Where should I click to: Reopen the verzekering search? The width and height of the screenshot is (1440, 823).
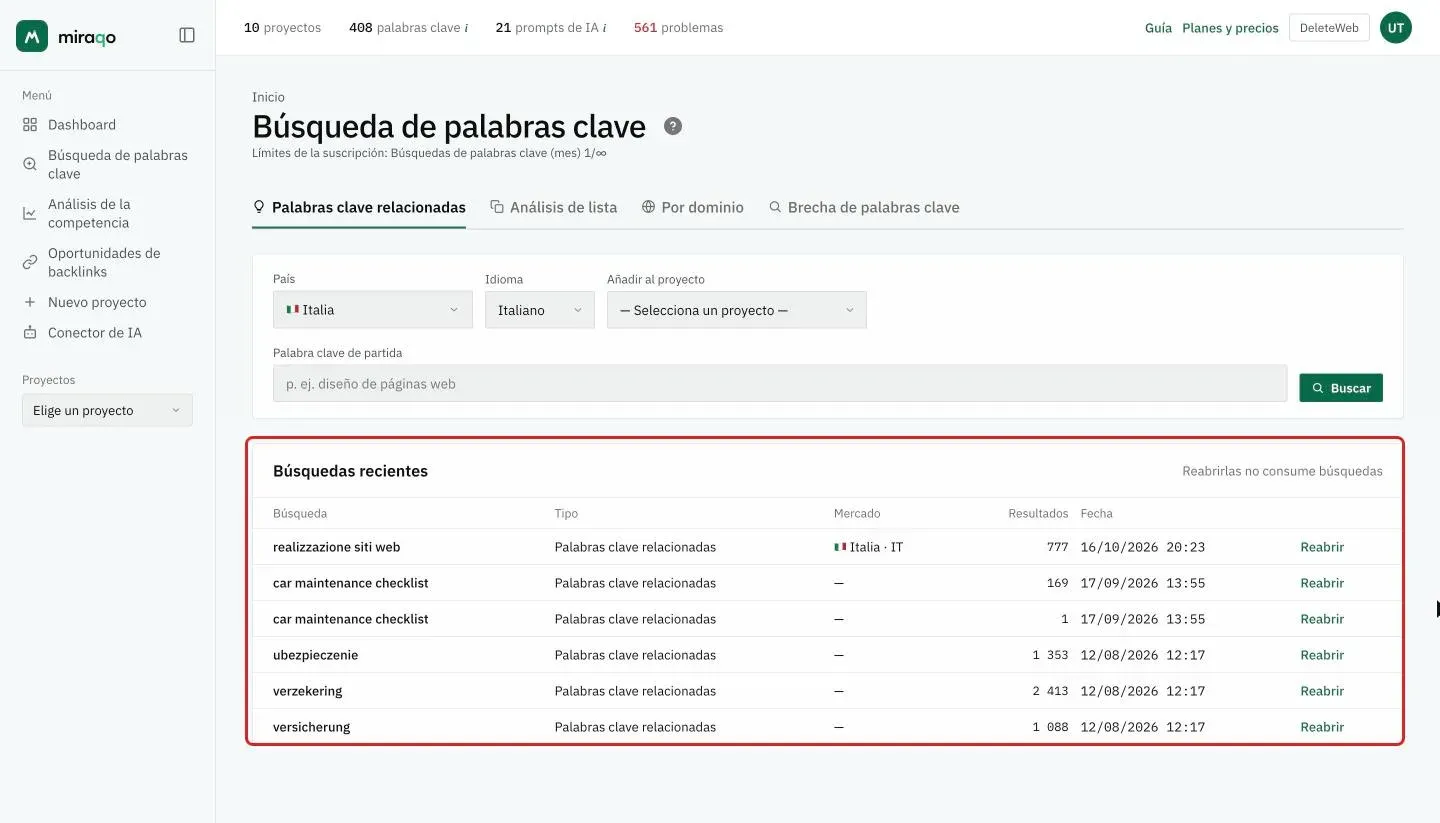tap(1322, 691)
